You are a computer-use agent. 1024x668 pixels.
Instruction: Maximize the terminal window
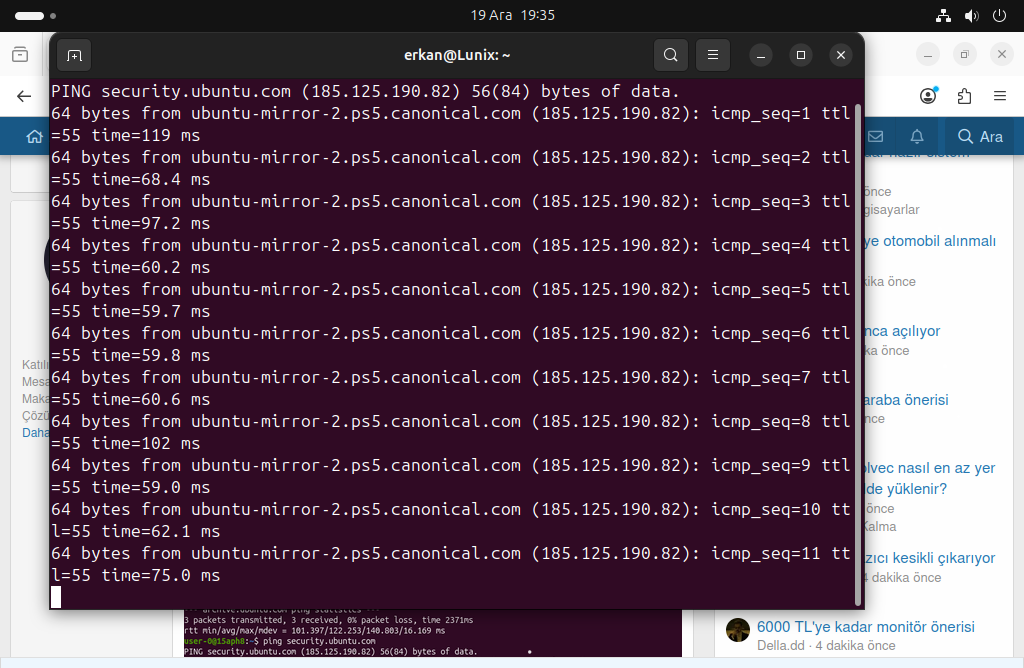click(801, 56)
